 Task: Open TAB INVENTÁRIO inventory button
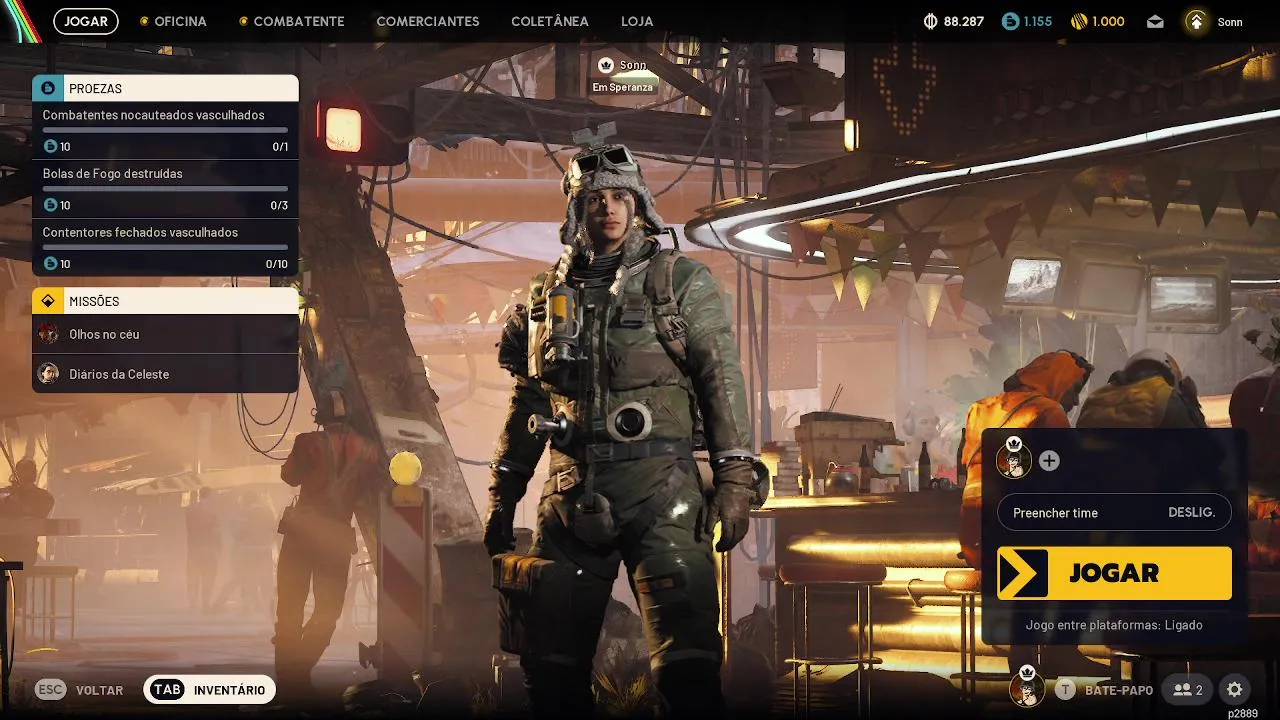209,690
